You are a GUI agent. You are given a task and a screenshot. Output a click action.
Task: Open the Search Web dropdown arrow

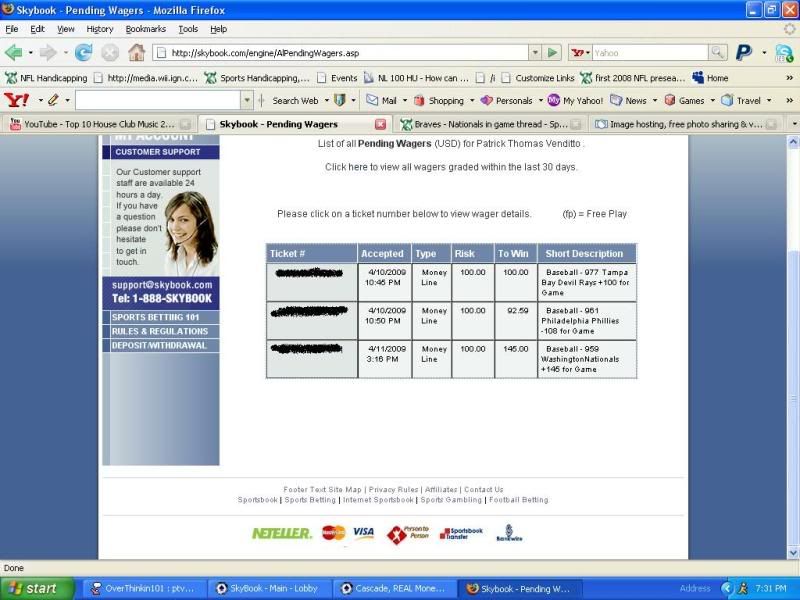pyautogui.click(x=327, y=101)
